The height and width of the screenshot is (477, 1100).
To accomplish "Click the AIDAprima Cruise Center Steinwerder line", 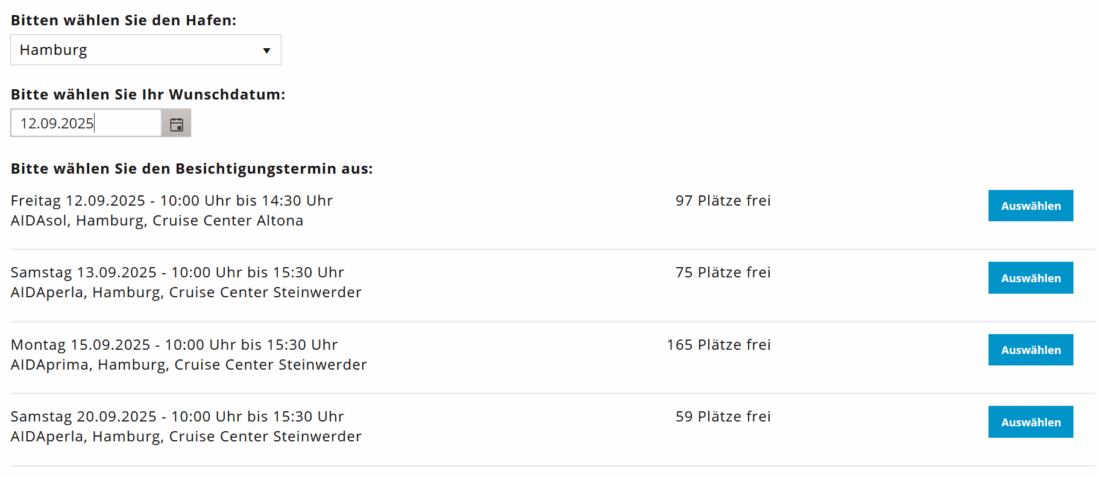I will [x=189, y=365].
